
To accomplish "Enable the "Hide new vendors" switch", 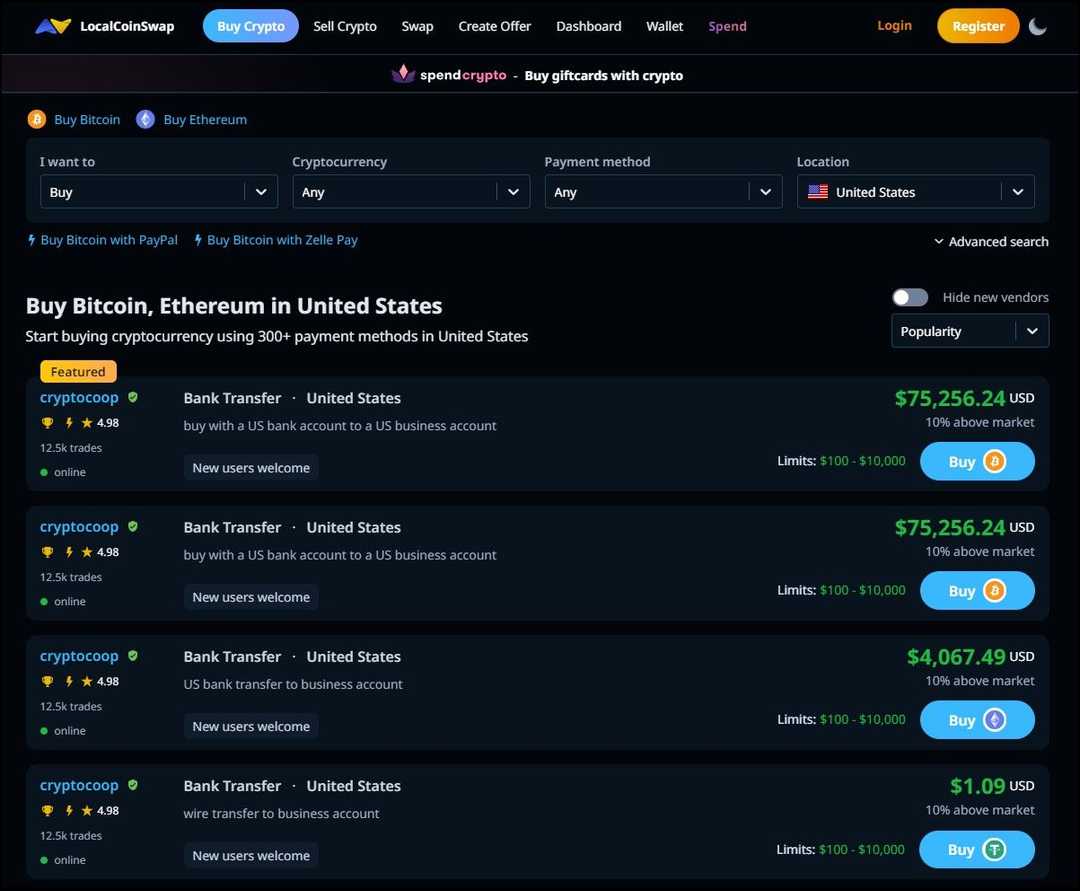I will (x=909, y=296).
